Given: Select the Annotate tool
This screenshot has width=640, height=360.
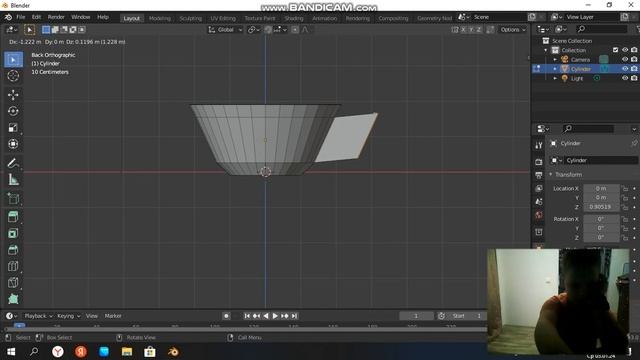Looking at the screenshot, I should [x=13, y=163].
